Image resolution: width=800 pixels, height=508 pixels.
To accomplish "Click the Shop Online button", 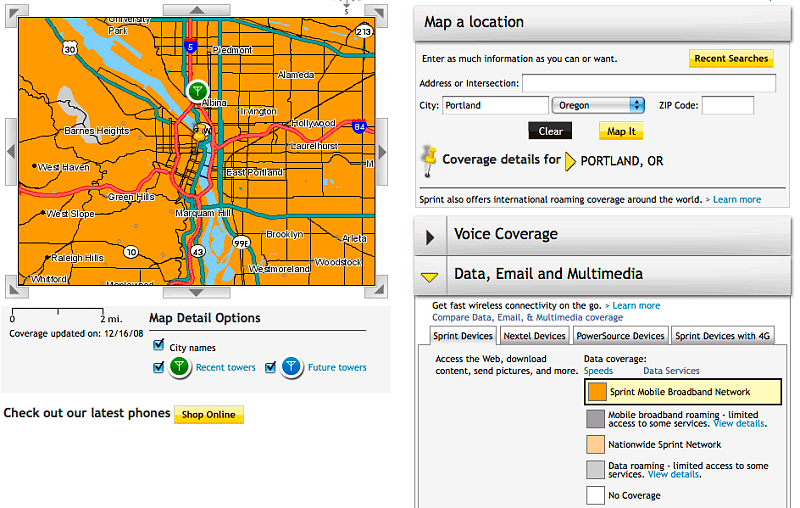I will (x=209, y=414).
